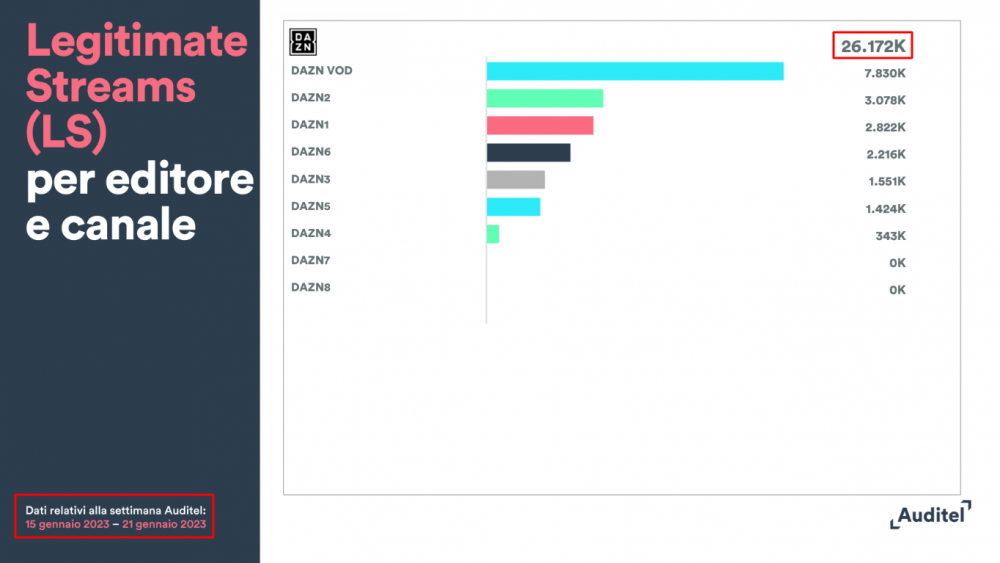Select the 2.216K value for DAZN6

point(885,154)
